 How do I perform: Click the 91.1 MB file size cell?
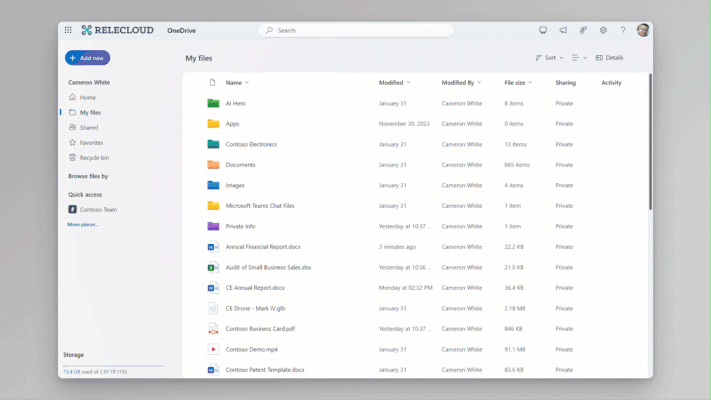click(x=515, y=349)
